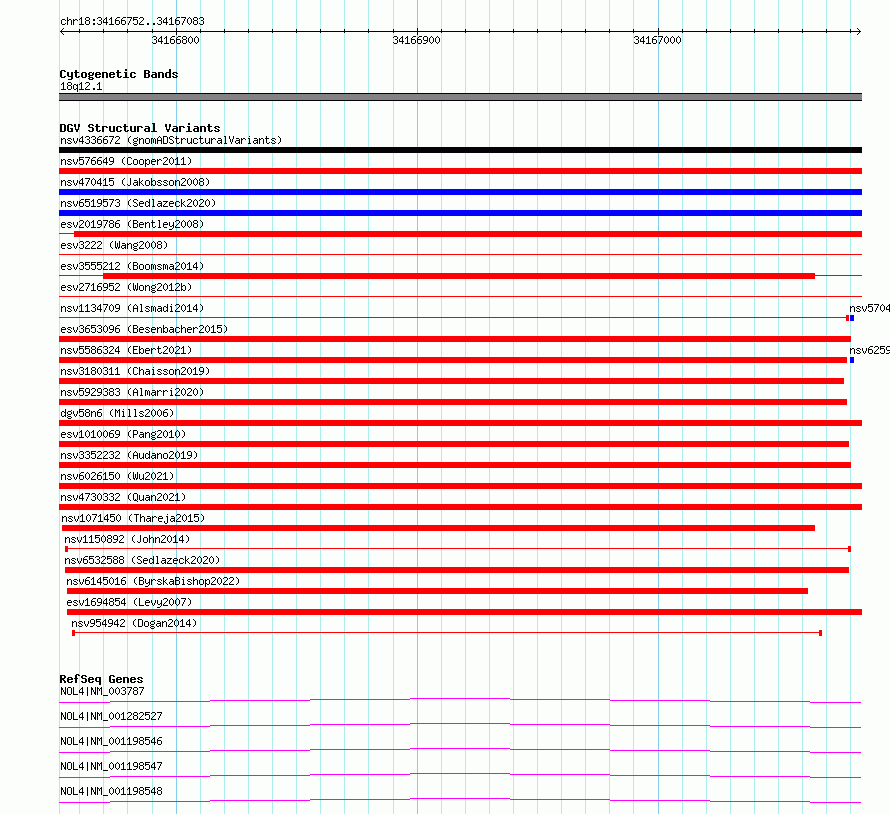Open nsv470415 (Jakobsson2008) variant
This screenshot has height=814, width=890.
point(135,182)
